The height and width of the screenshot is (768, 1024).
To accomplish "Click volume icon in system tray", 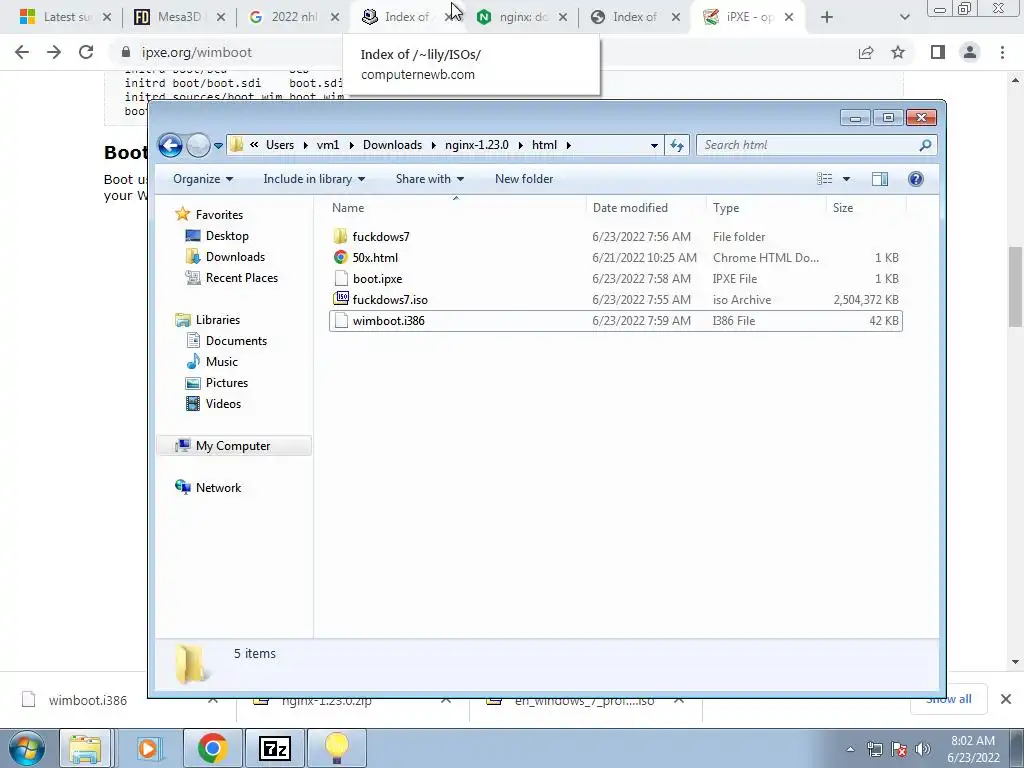I will pos(923,749).
